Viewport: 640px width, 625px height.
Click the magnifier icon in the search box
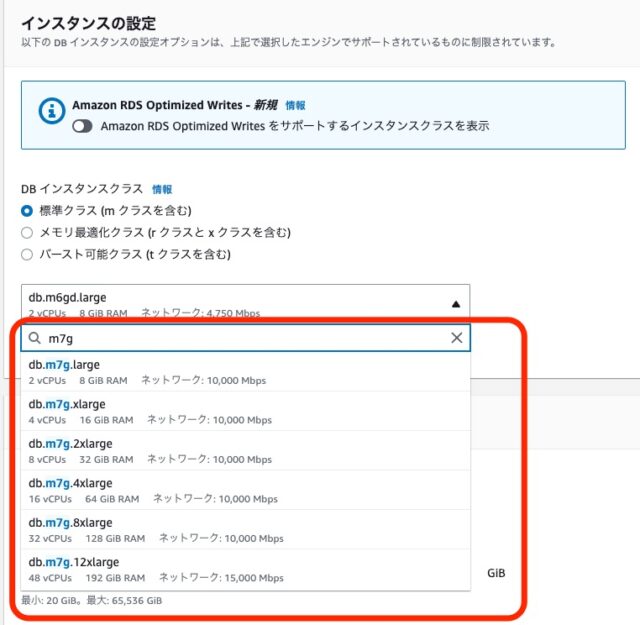pyautogui.click(x=35, y=338)
